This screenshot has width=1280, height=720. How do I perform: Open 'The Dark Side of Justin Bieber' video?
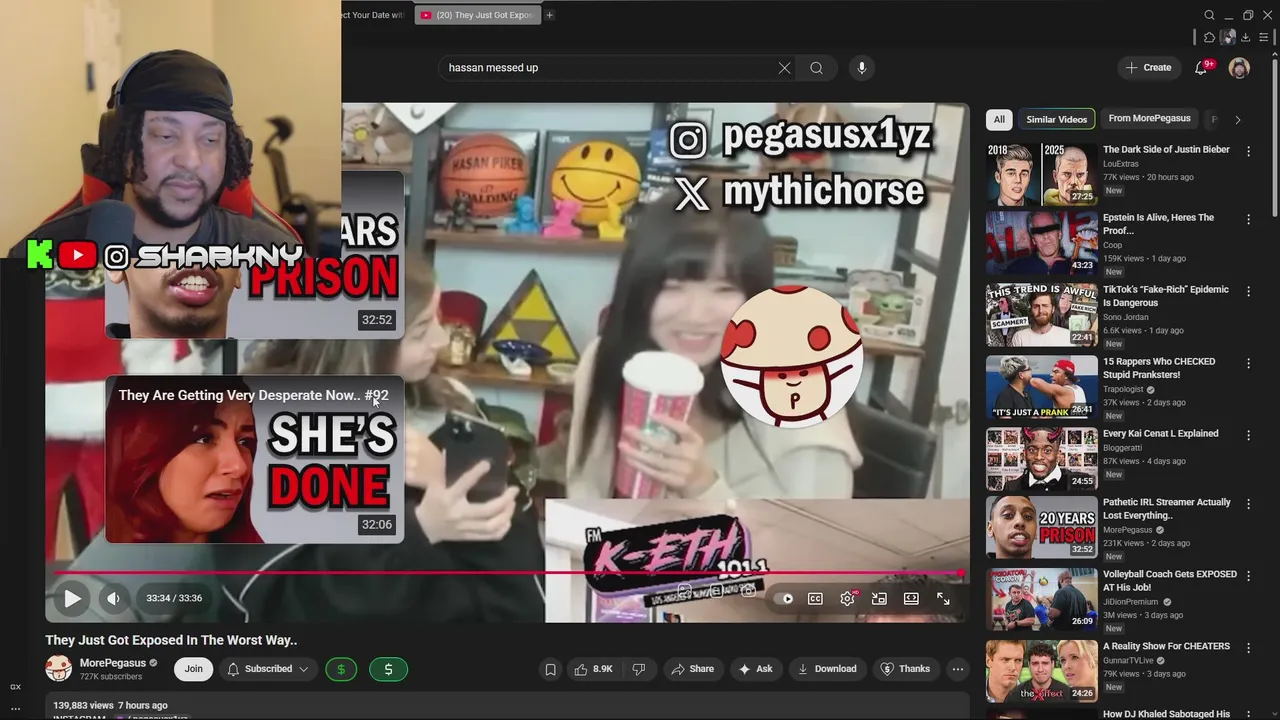1166,150
